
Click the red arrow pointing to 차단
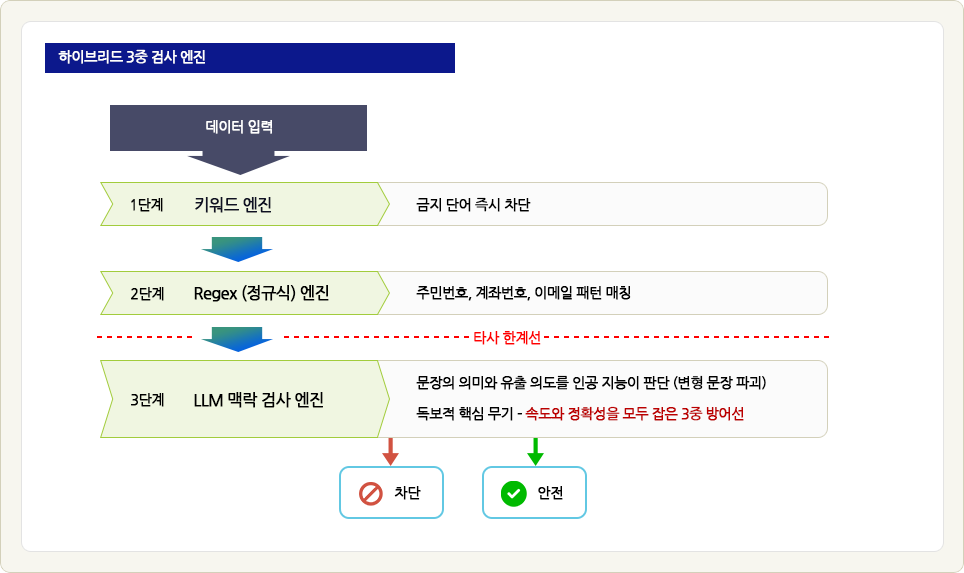click(390, 451)
